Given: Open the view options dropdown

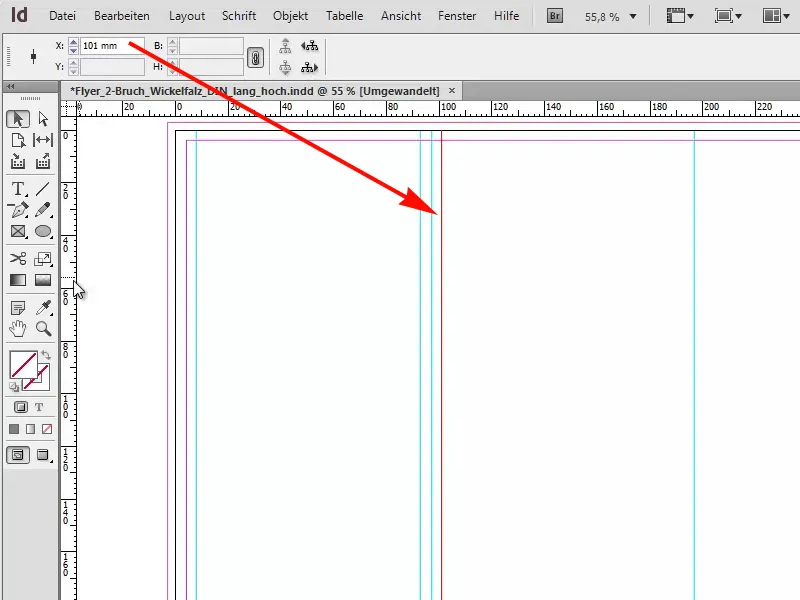Looking at the screenshot, I should [x=681, y=16].
